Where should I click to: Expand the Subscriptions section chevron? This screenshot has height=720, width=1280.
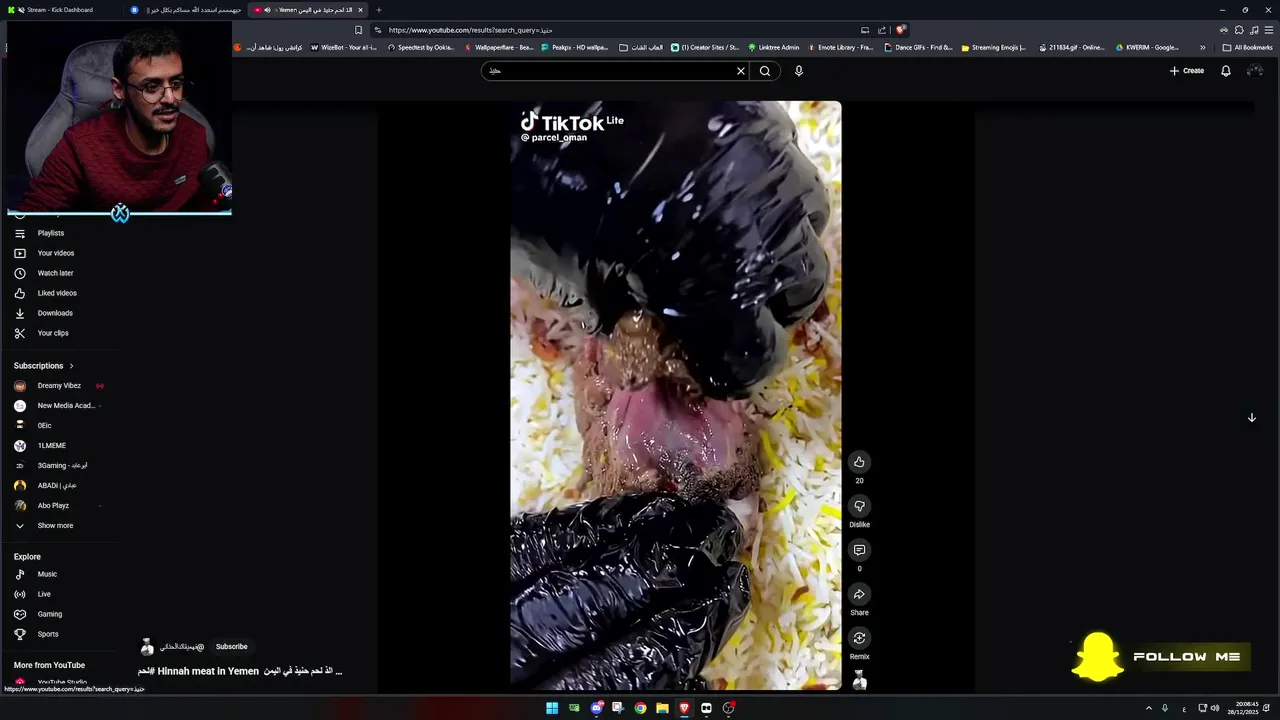(71, 366)
